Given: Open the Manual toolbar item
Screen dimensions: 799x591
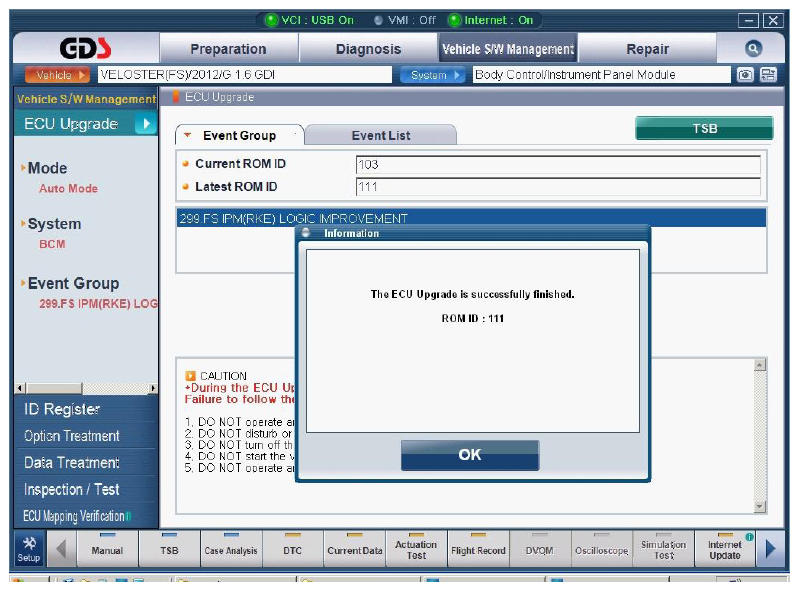Looking at the screenshot, I should 107,549.
